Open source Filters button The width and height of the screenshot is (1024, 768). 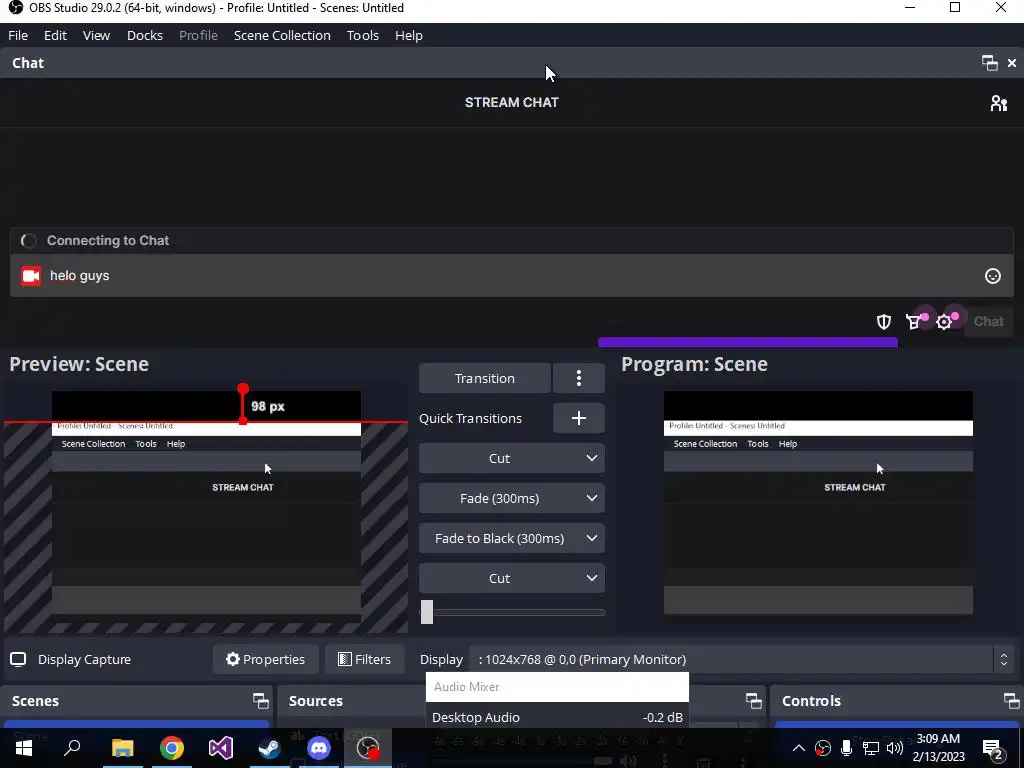click(x=364, y=659)
